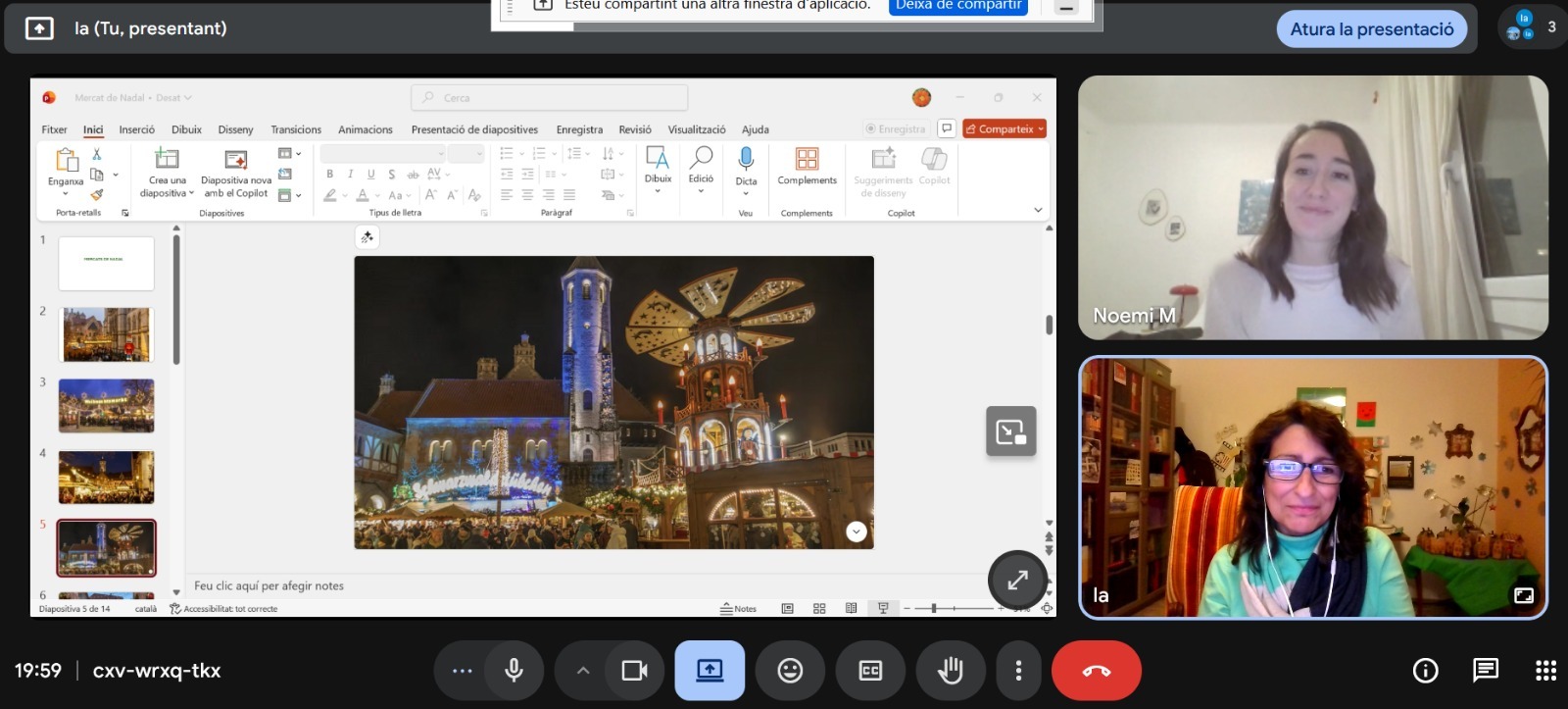Open the emoji reactions icon

point(790,671)
